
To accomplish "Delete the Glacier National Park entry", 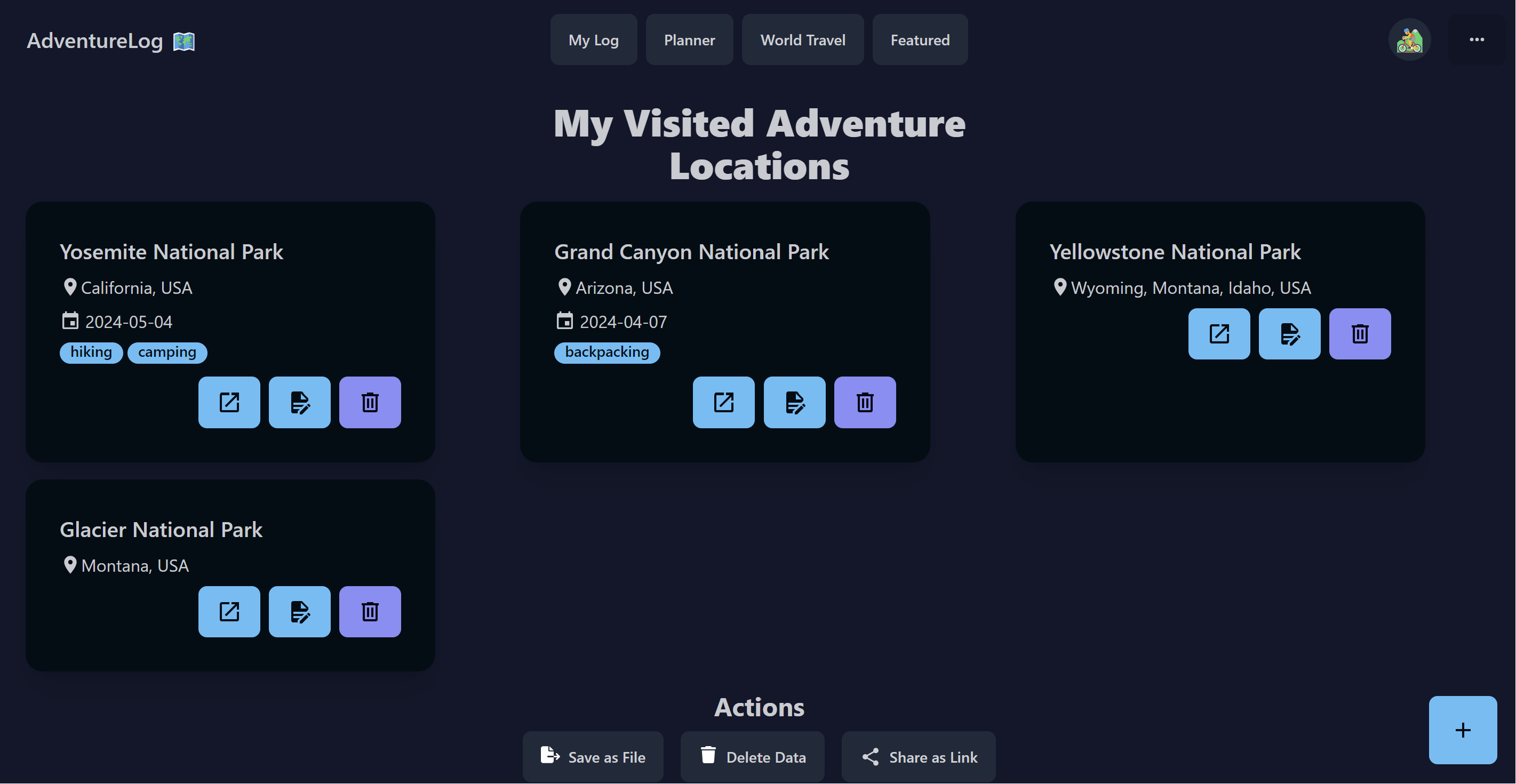I will (370, 612).
